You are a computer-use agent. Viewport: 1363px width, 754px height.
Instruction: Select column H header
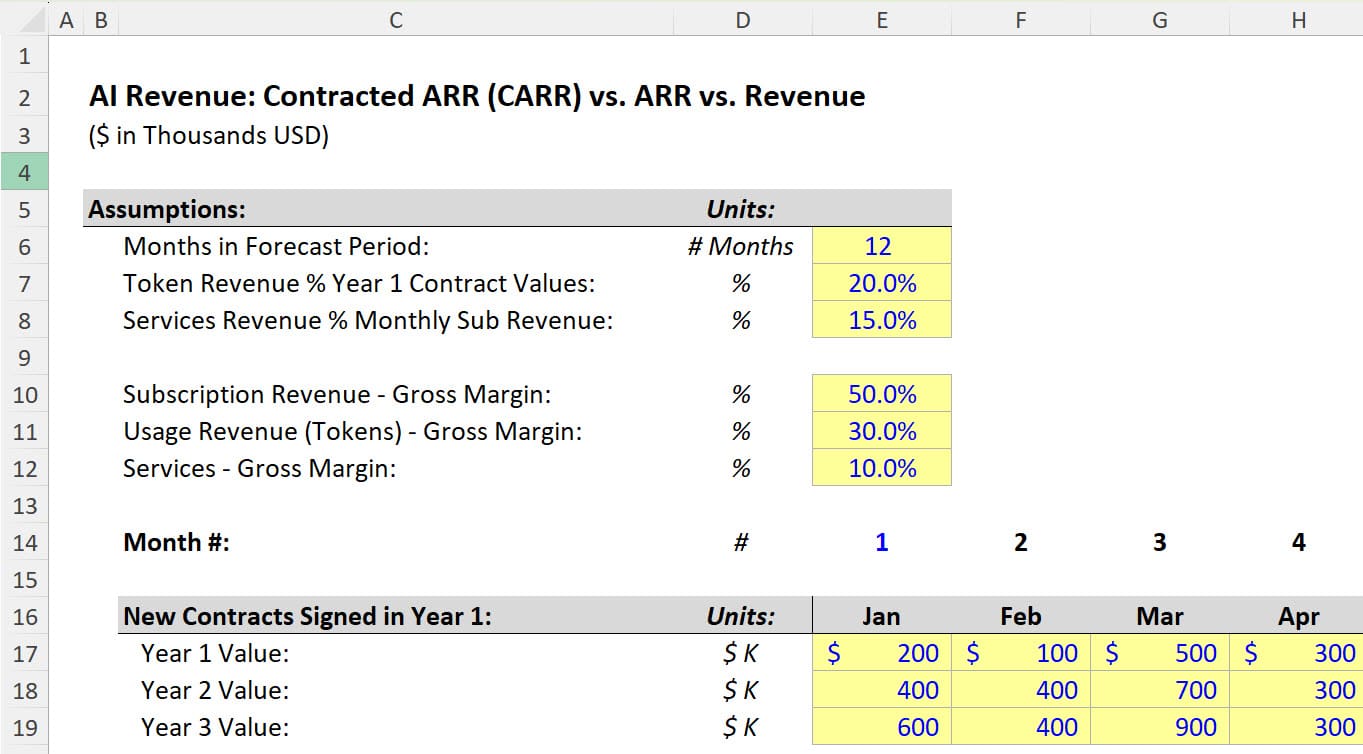pos(1298,19)
